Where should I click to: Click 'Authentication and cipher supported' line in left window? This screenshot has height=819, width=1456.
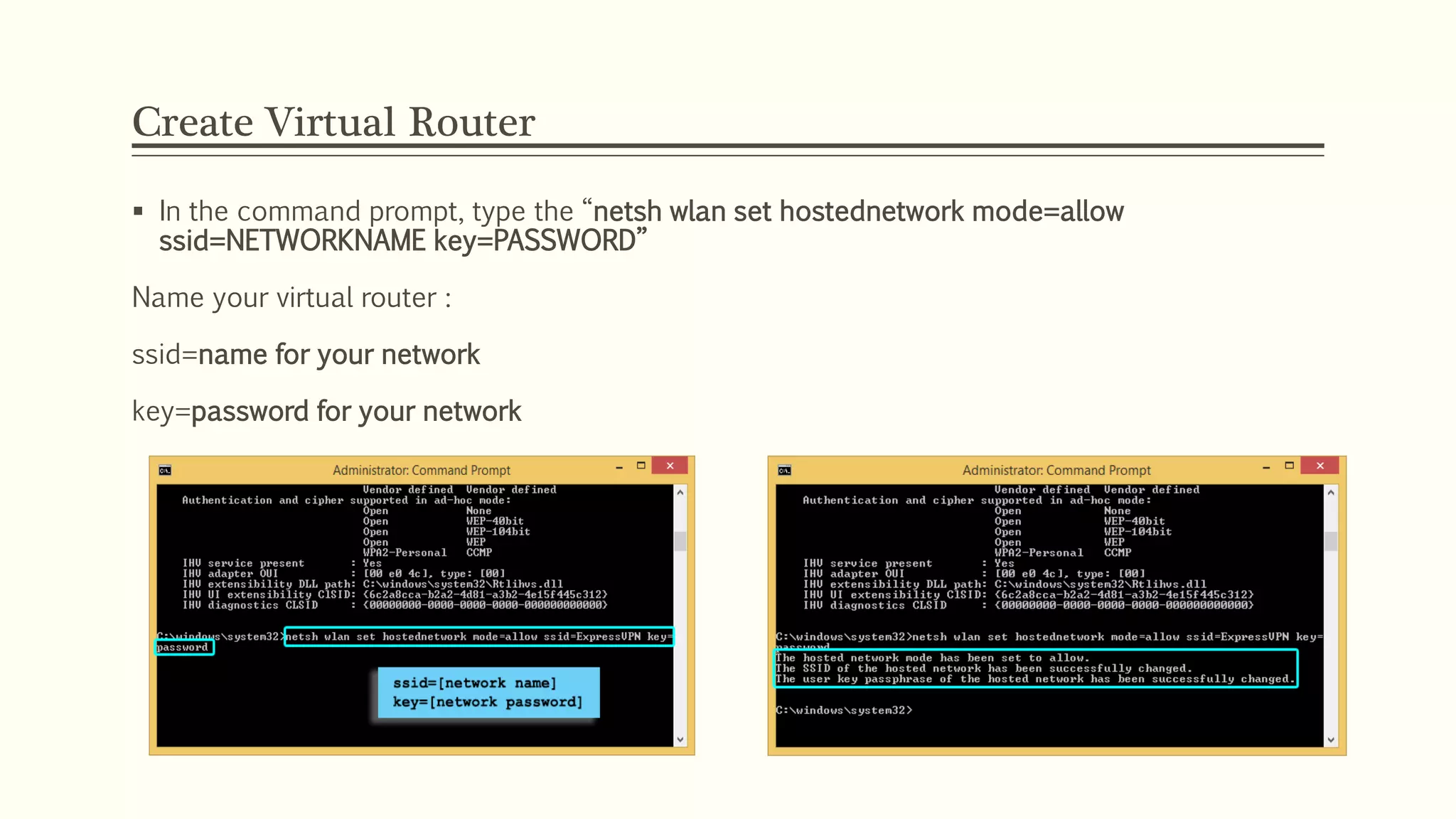[x=347, y=500]
